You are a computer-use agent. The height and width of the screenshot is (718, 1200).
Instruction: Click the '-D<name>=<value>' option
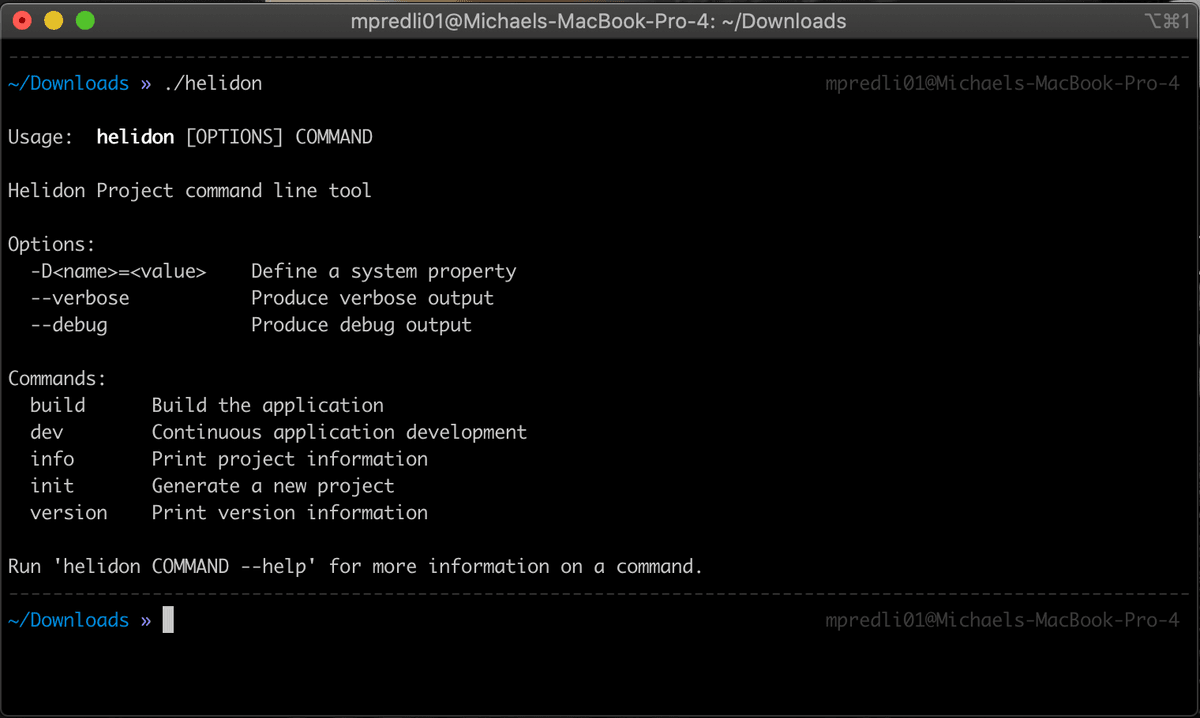pyautogui.click(x=118, y=271)
